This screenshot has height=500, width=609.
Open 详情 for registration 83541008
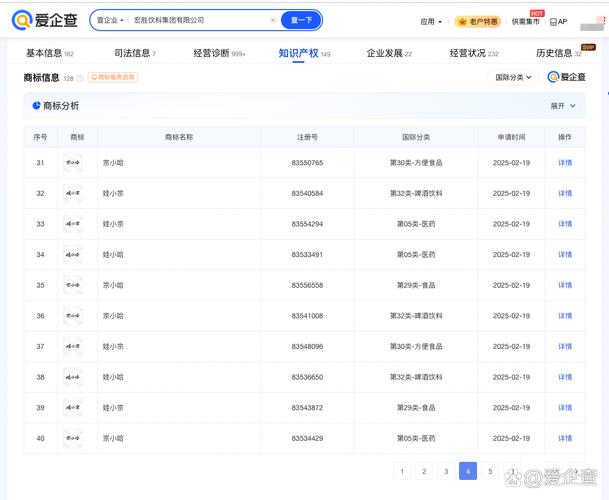coord(565,316)
